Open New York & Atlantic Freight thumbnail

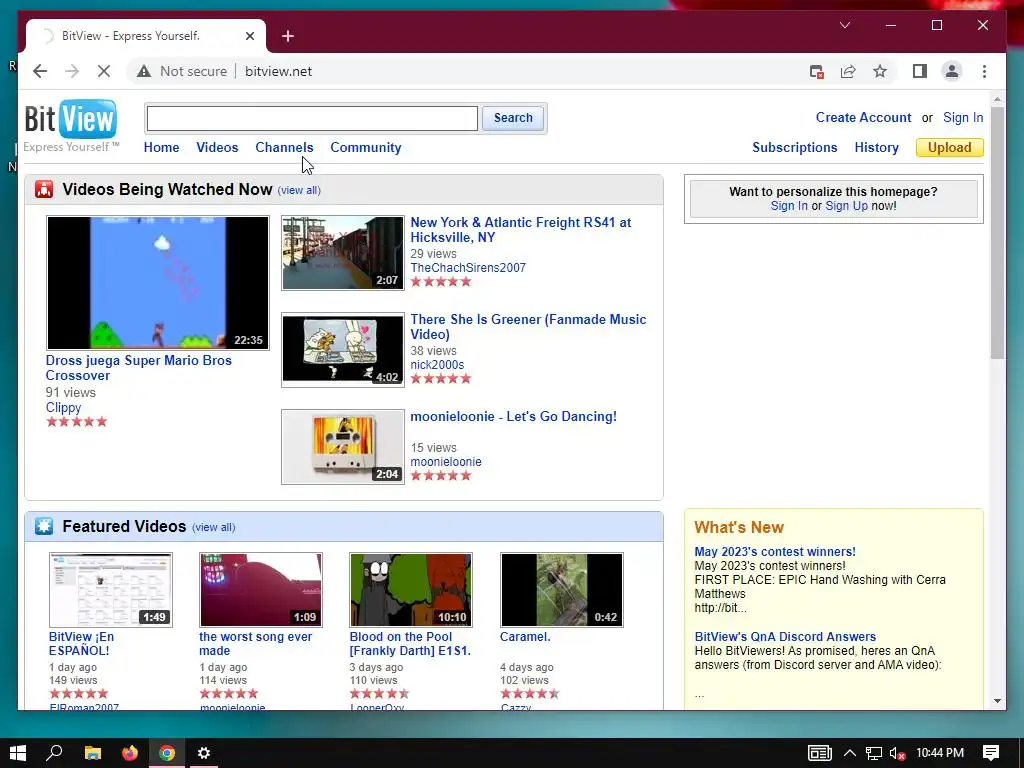(343, 253)
